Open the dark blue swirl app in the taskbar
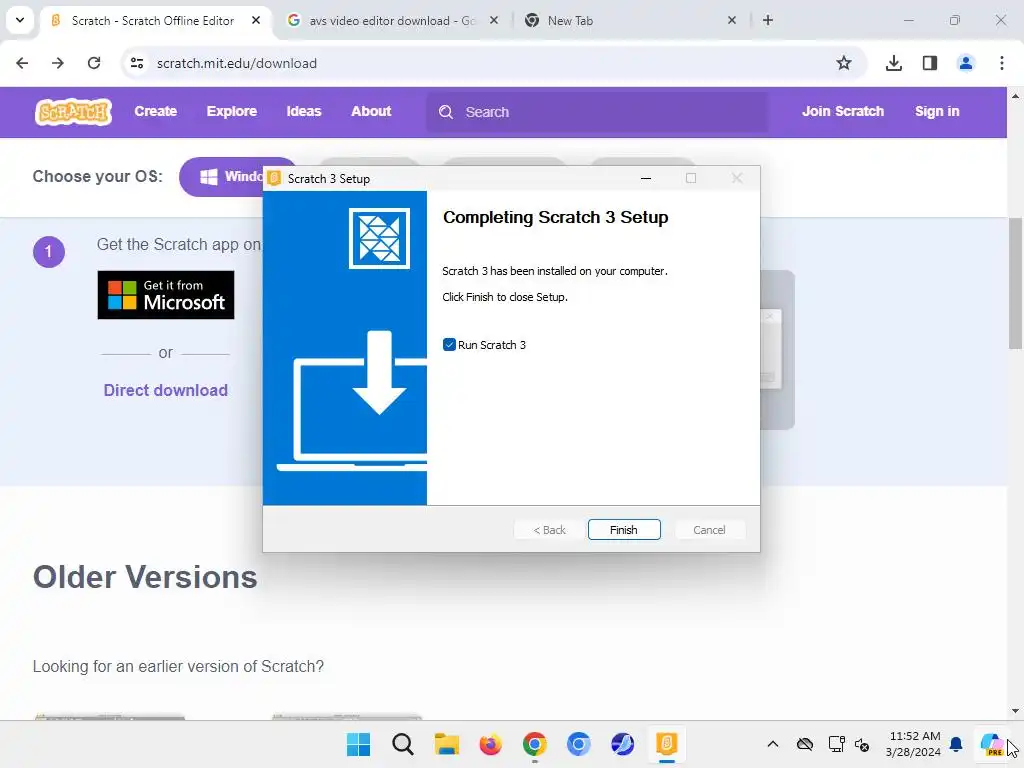 pos(622,744)
